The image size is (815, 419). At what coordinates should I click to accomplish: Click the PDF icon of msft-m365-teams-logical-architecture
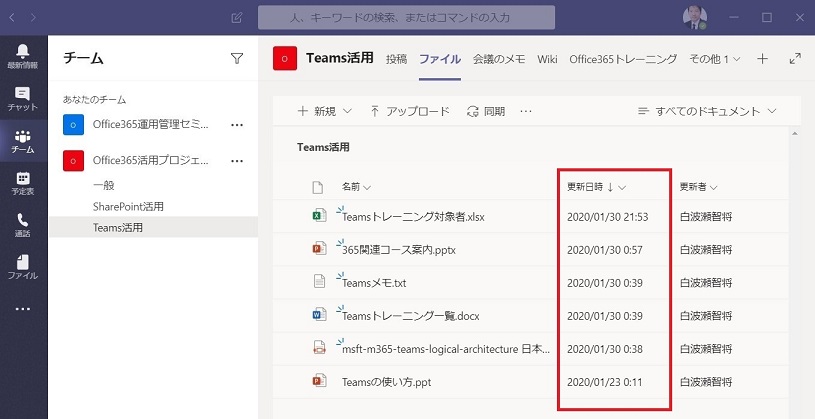tap(319, 348)
